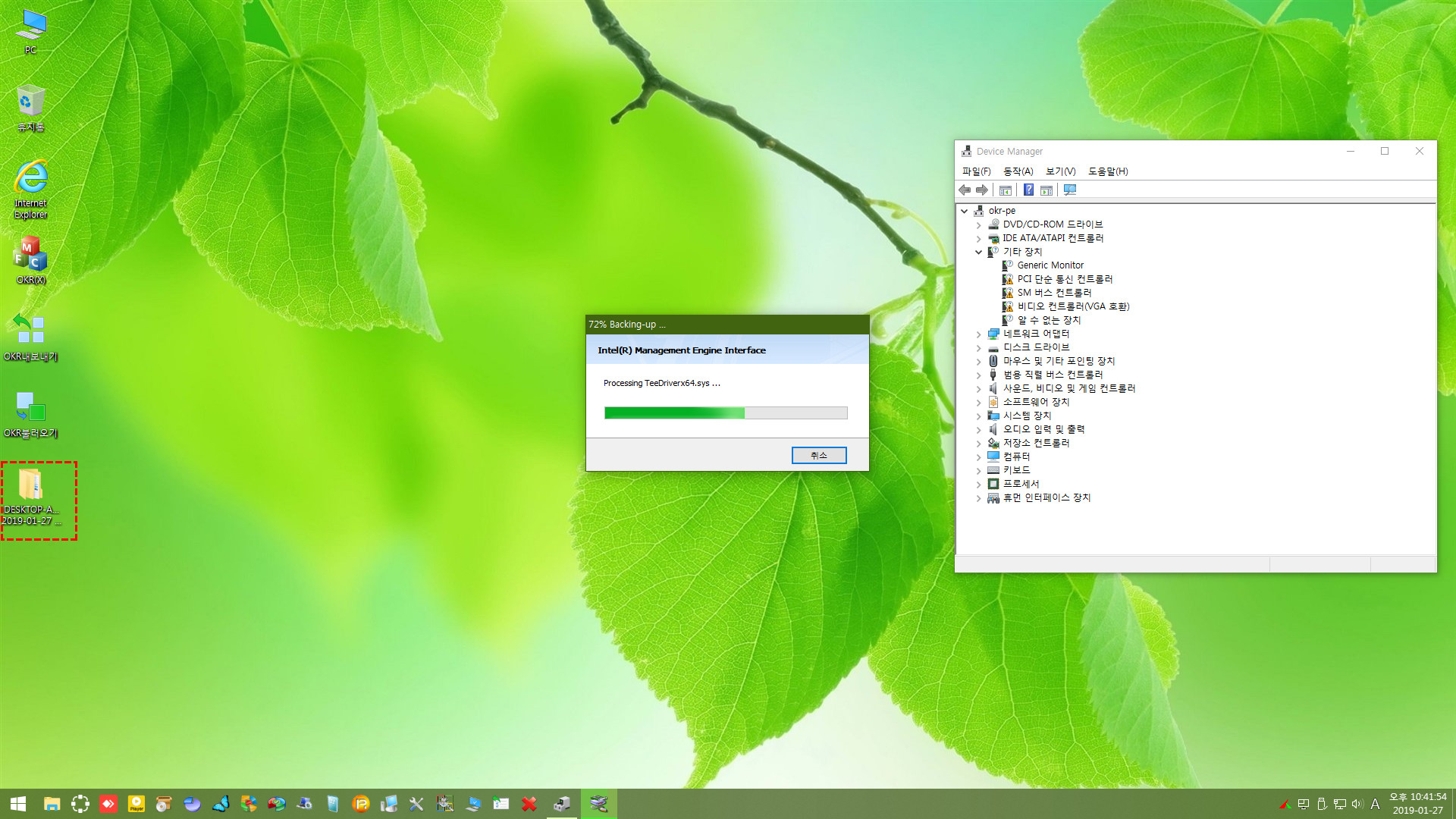Expand the 시스템 장치 node
The width and height of the screenshot is (1456, 819).
pyautogui.click(x=978, y=416)
